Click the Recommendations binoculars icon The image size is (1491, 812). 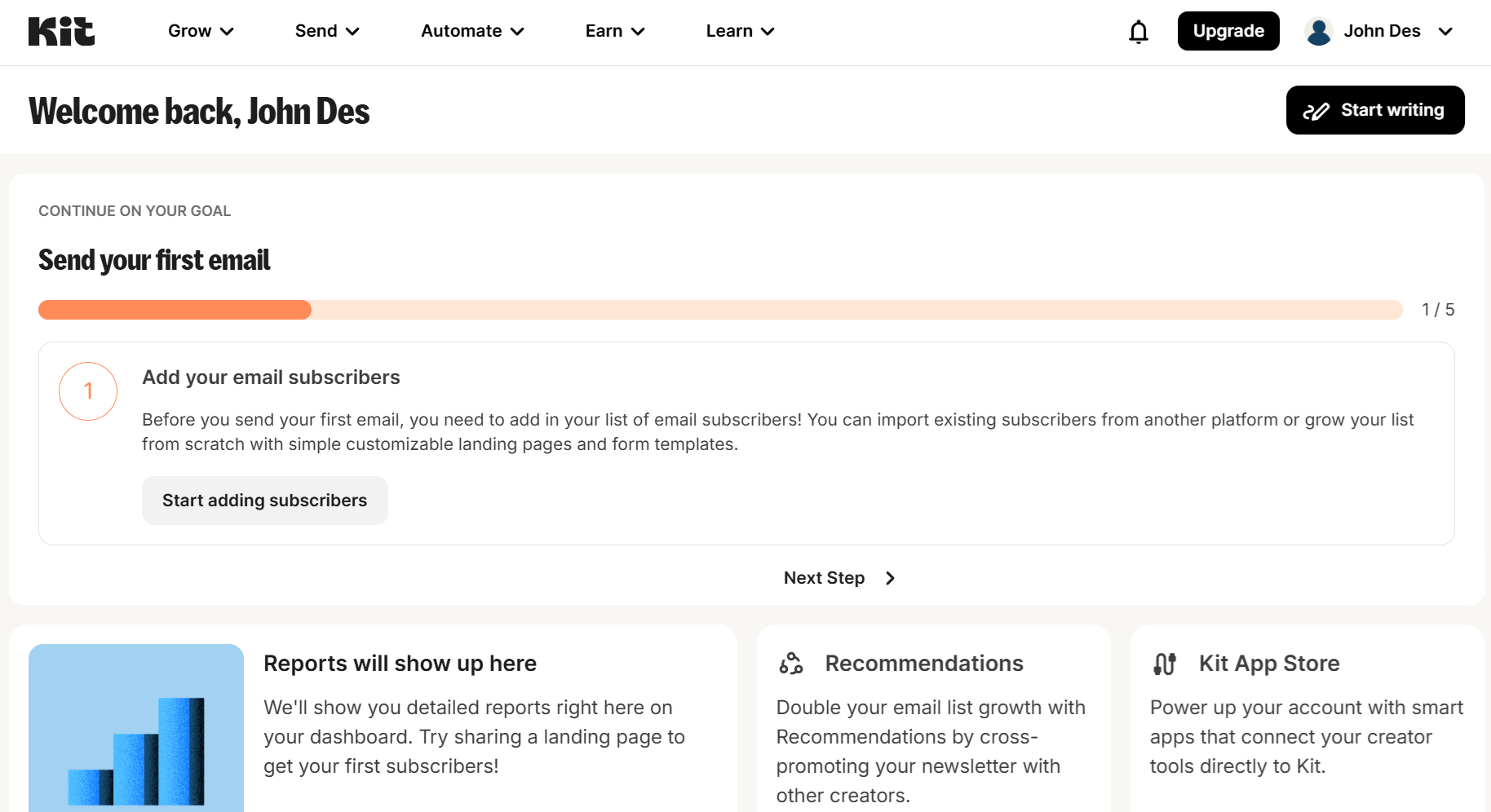pos(790,664)
